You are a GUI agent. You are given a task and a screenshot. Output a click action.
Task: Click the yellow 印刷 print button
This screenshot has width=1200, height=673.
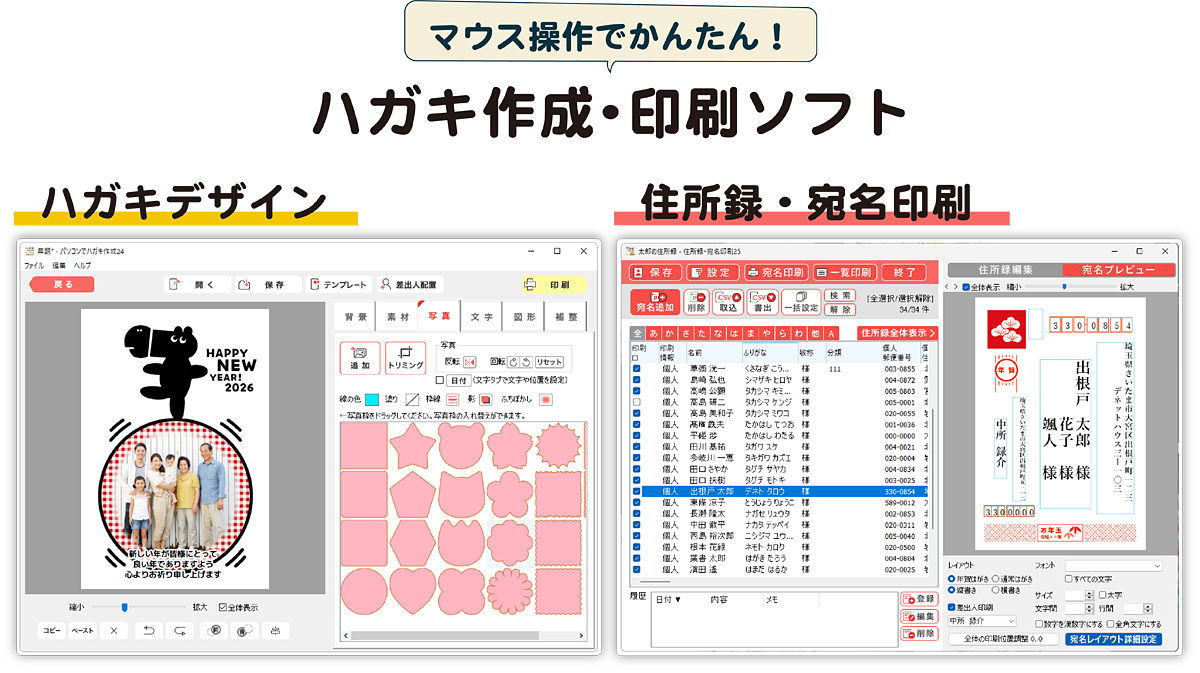pyautogui.click(x=553, y=285)
